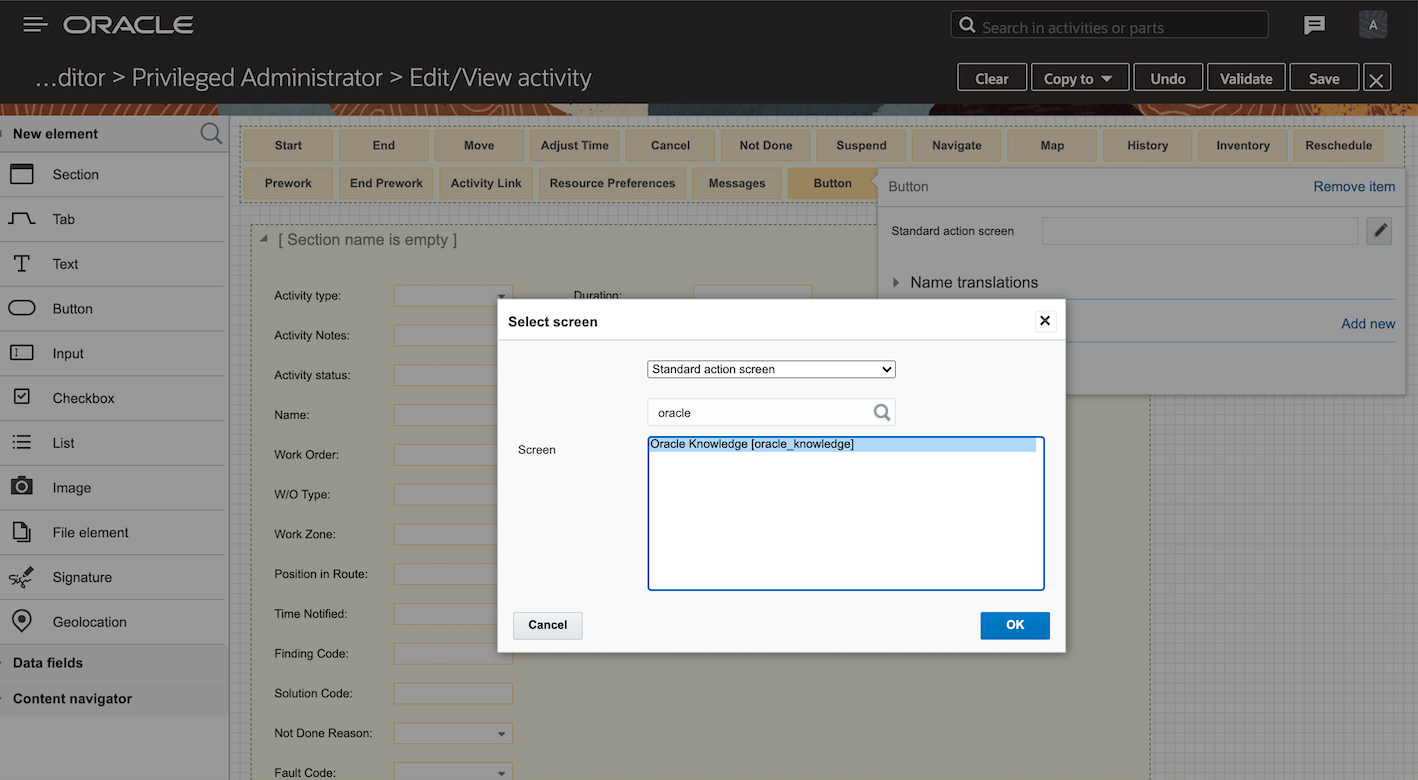This screenshot has width=1418, height=780.
Task: Save the activity layout
Action: point(1324,78)
